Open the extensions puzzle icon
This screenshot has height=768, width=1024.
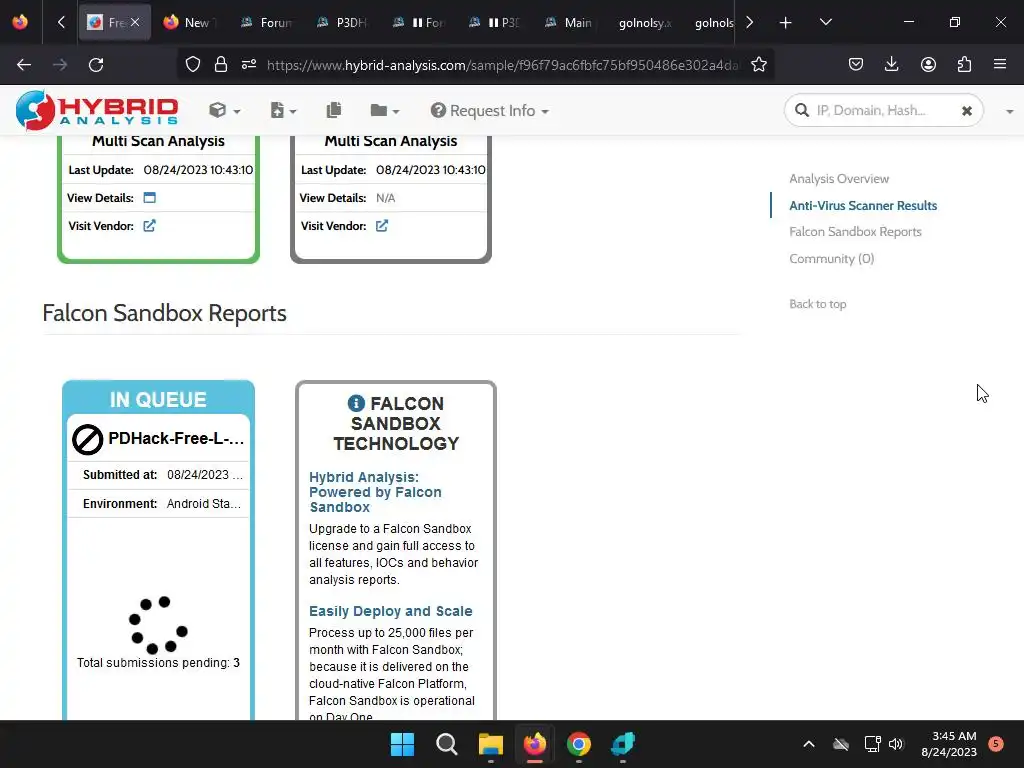click(x=964, y=65)
